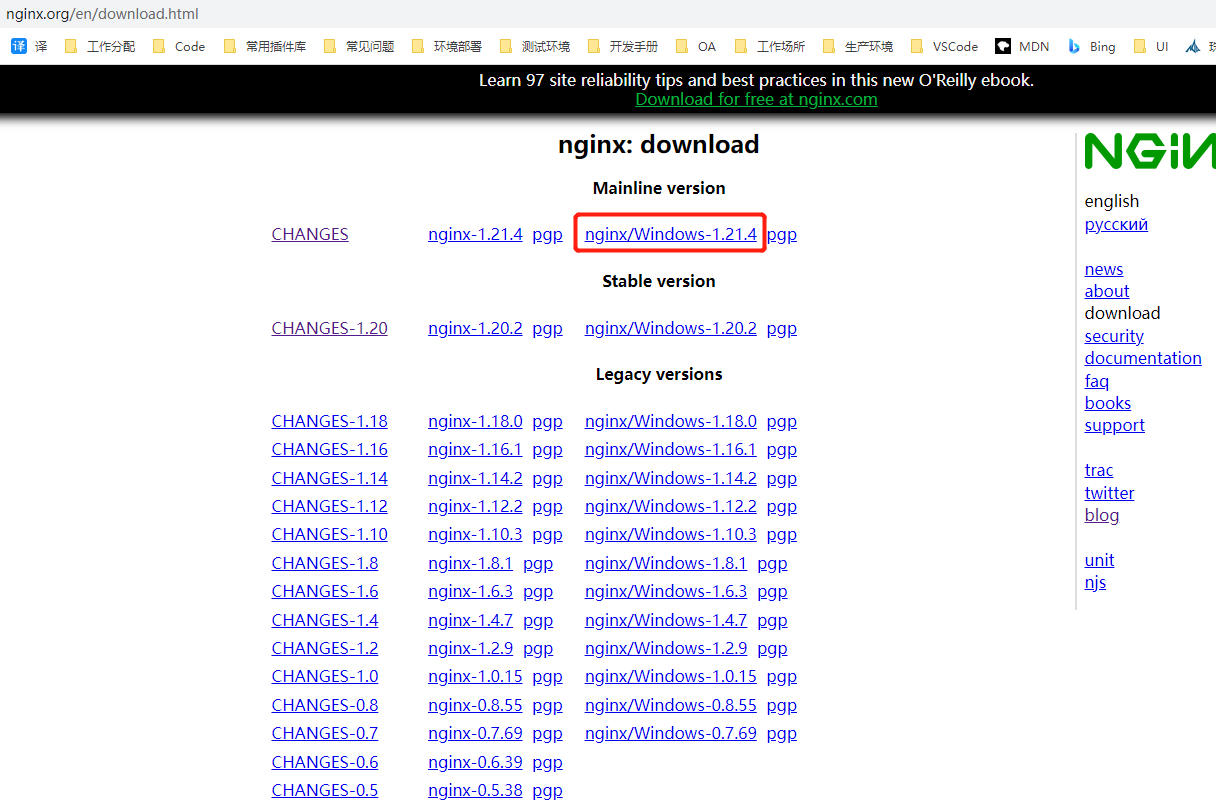Open the 工作分配 bookmark folder

point(99,46)
